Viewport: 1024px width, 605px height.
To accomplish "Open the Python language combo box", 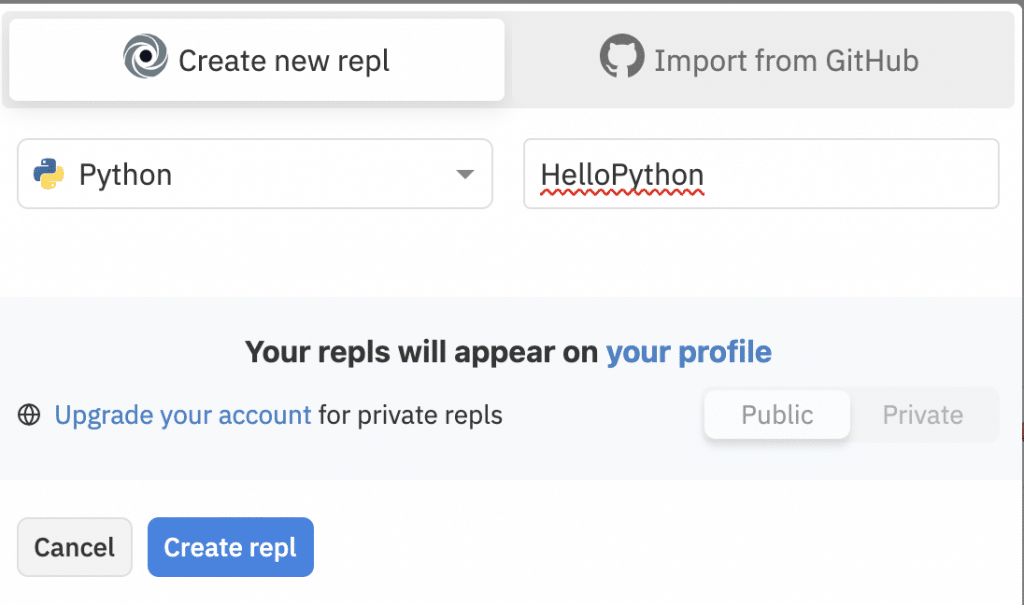I will pyautogui.click(x=255, y=174).
